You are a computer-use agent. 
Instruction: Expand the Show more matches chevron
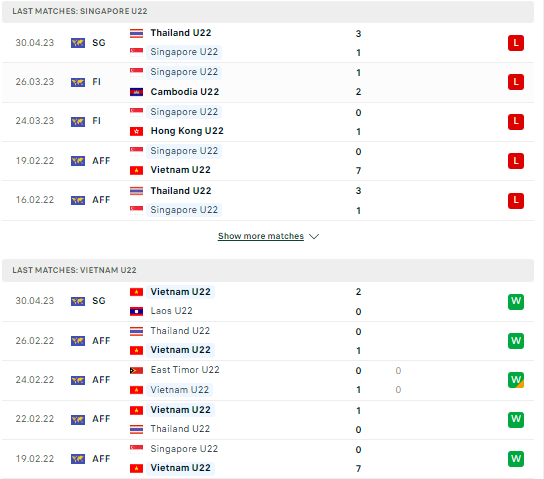(x=314, y=237)
